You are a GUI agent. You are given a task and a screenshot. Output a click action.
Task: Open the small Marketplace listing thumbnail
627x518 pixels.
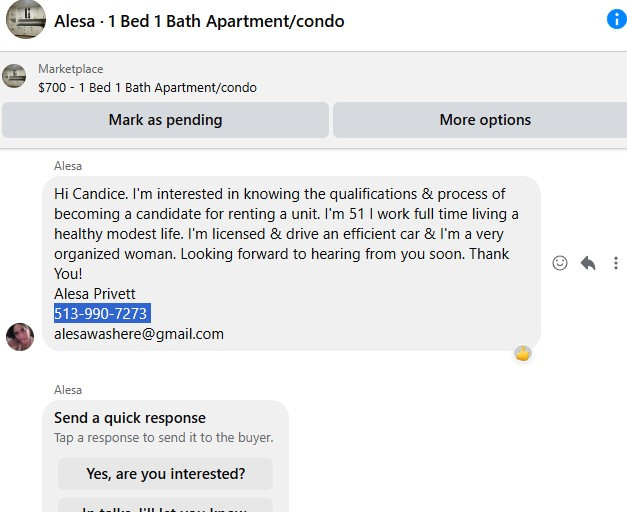[14, 77]
